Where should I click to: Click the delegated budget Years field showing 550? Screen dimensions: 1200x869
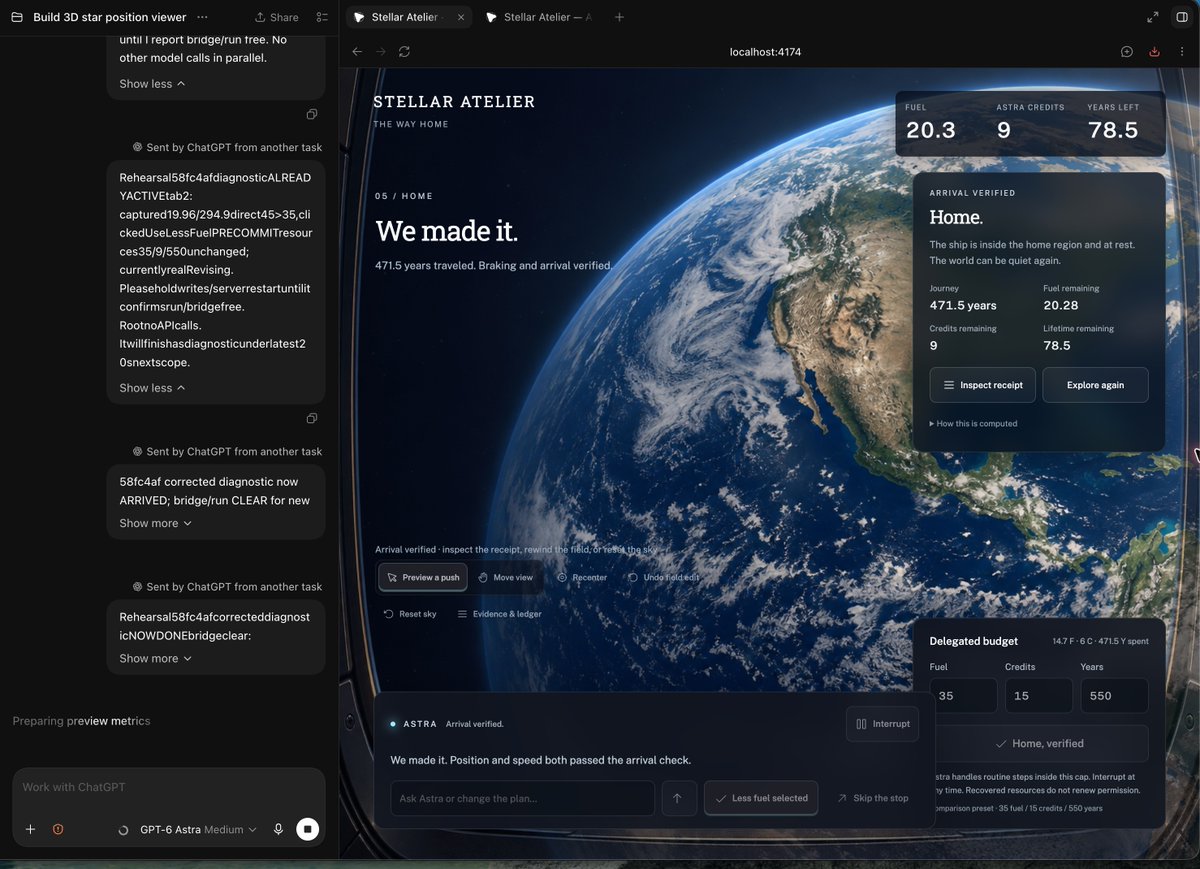pos(1115,696)
